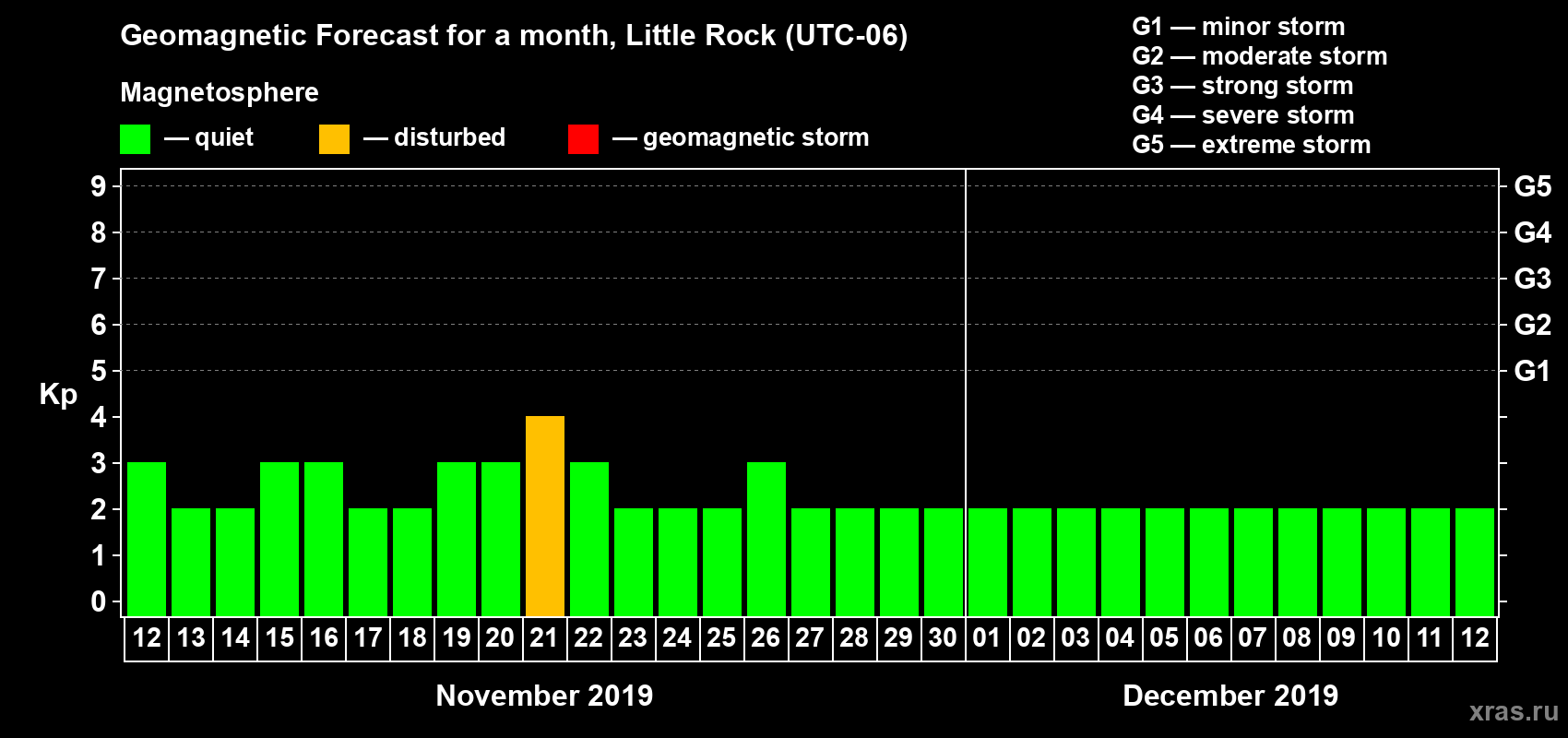Click the Kp axis label
1568x738 pixels.
[x=58, y=395]
